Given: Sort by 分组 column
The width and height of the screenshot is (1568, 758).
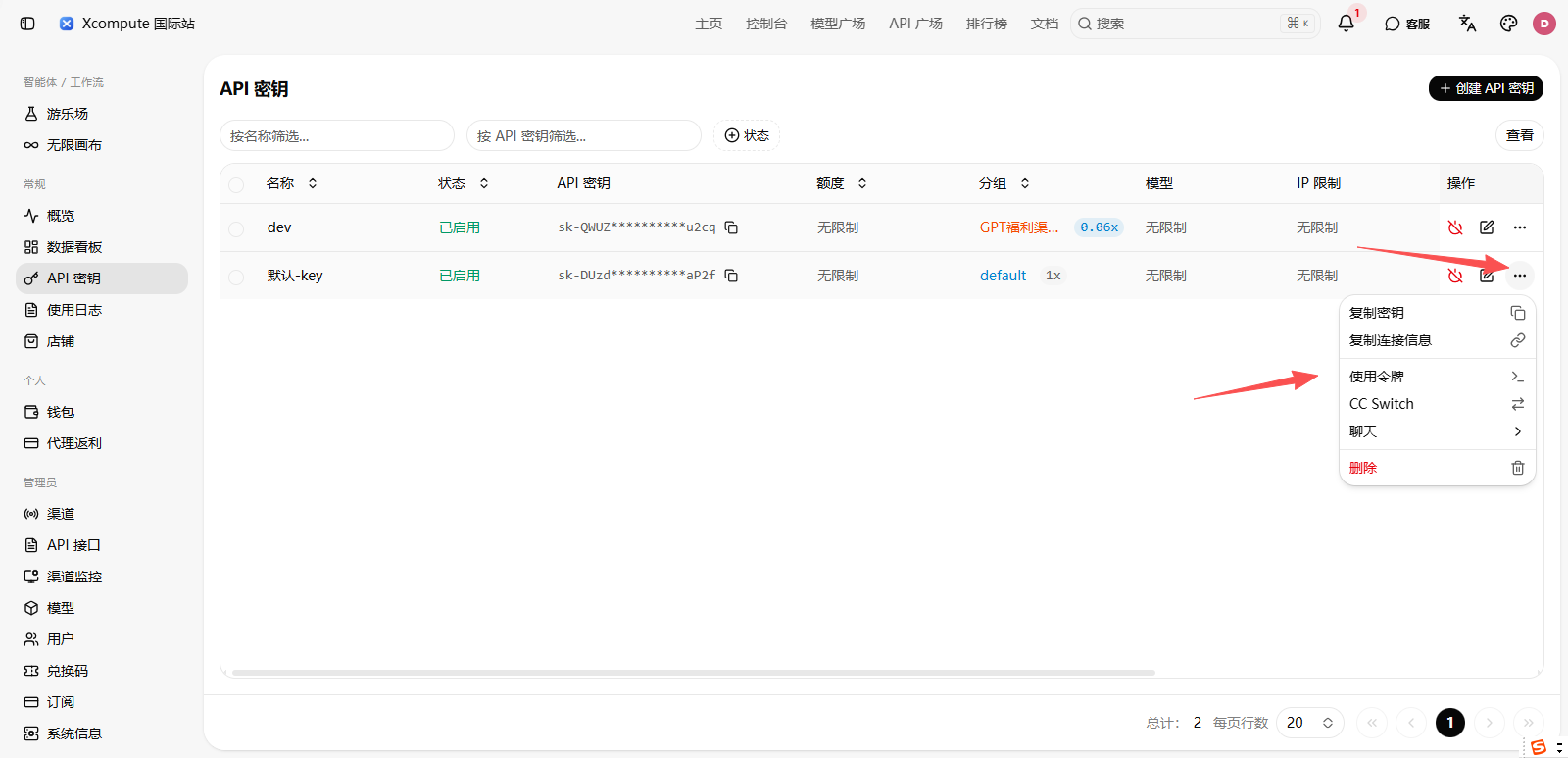Looking at the screenshot, I should (x=1004, y=183).
